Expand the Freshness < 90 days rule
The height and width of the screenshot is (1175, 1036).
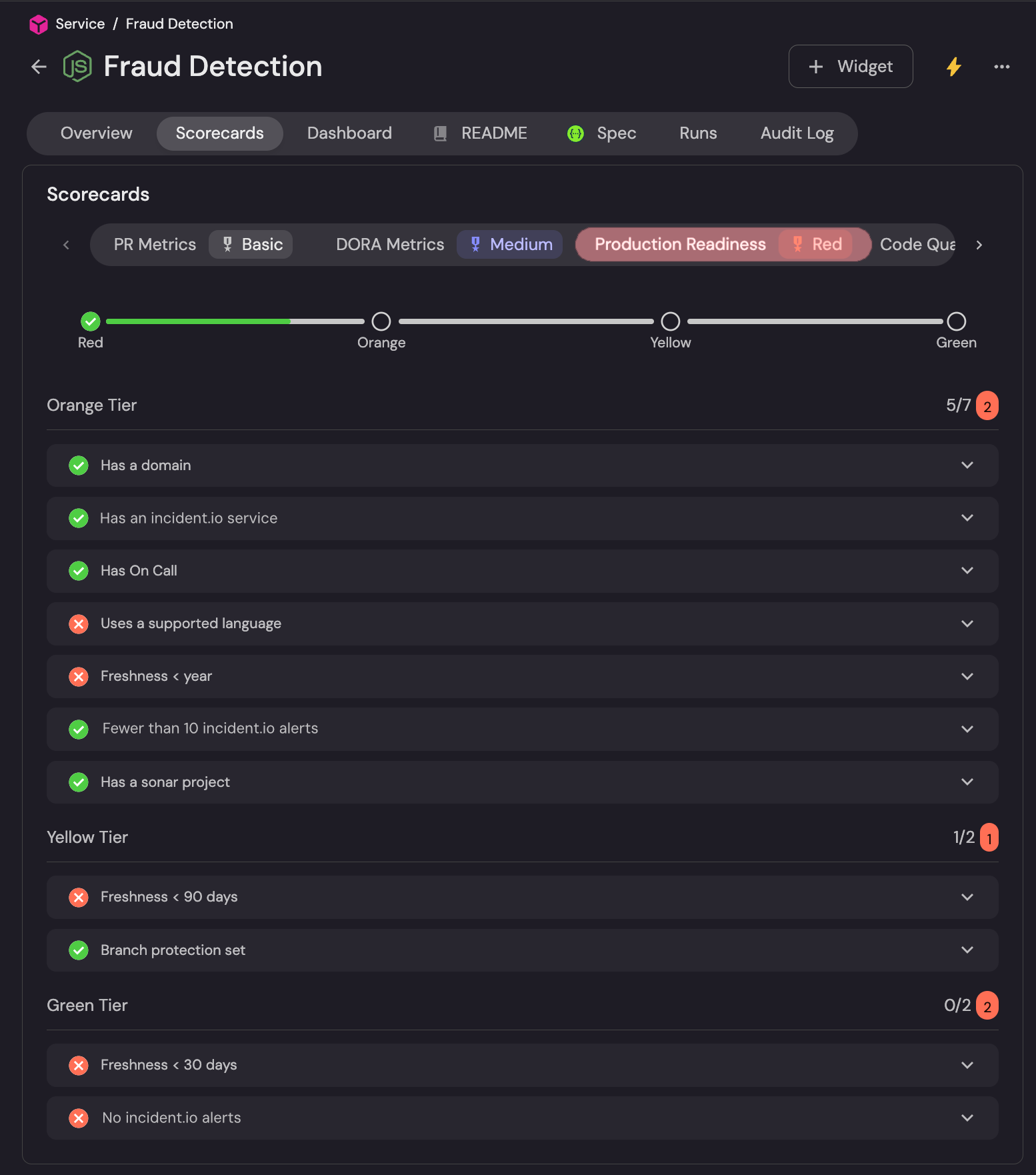(x=522, y=897)
